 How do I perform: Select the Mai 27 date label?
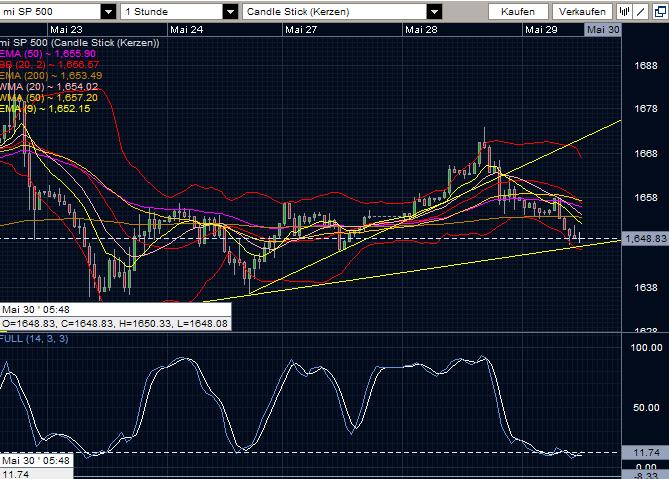301,29
